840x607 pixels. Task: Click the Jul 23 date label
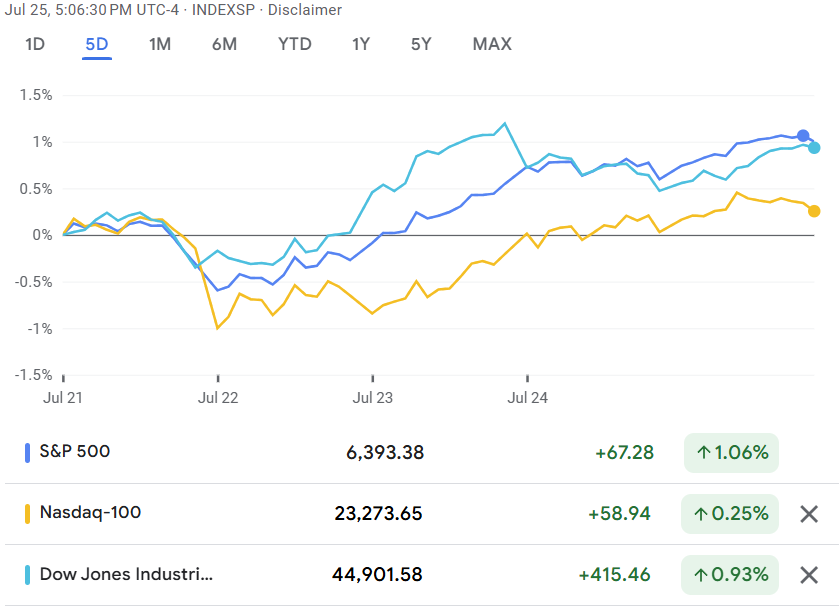click(372, 398)
